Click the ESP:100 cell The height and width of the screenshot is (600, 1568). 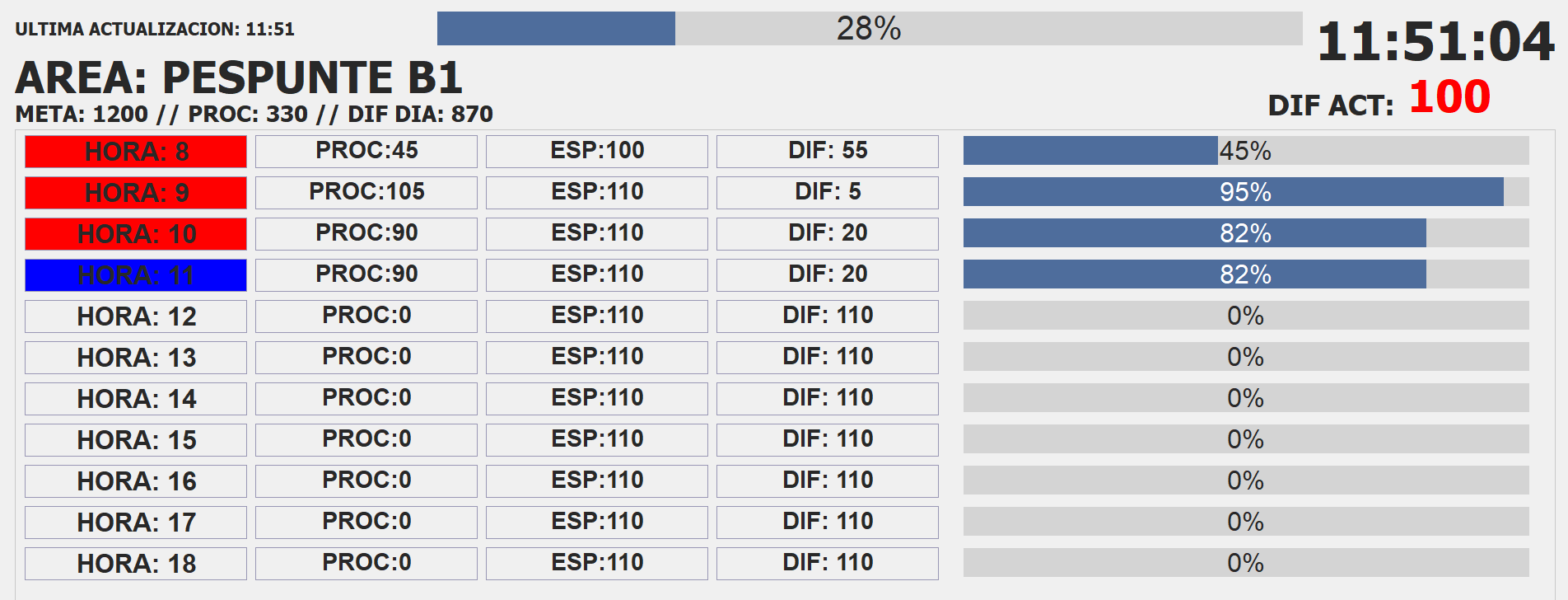[597, 151]
